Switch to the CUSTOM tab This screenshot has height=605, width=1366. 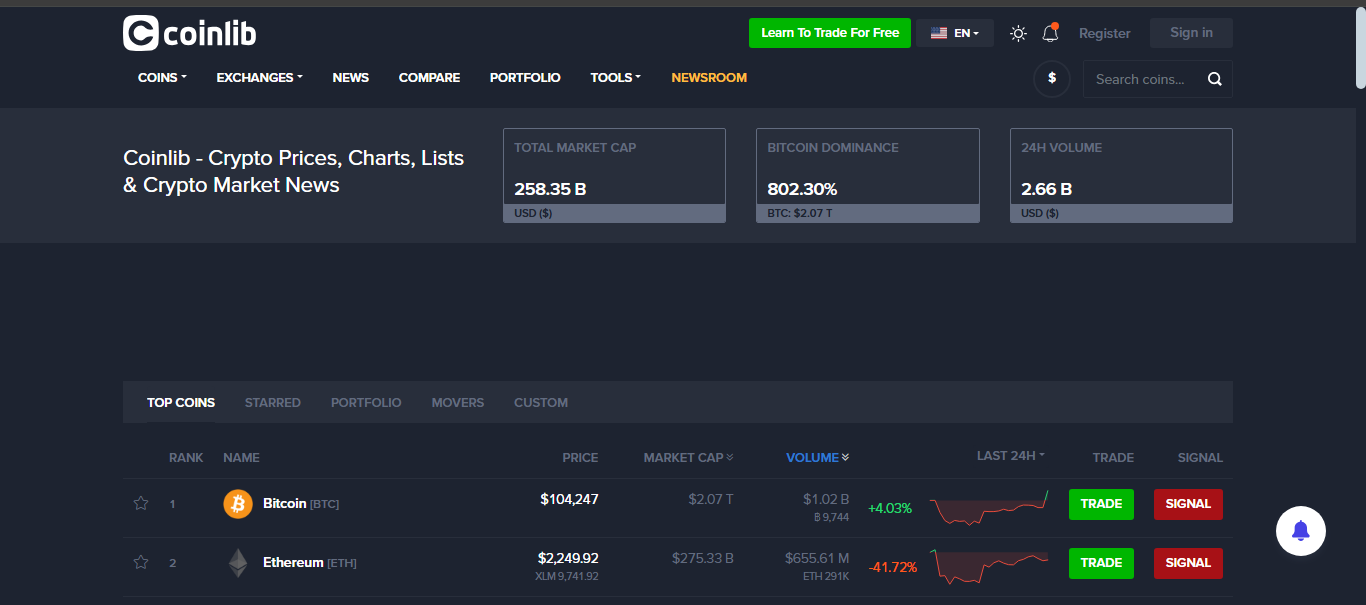541,402
